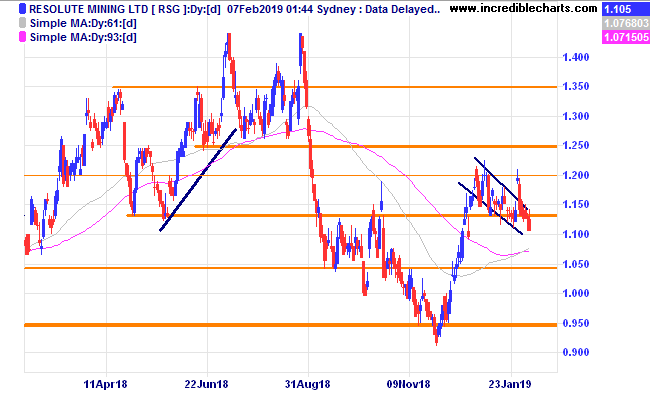651x395 pixels.
Task: Click the 1.350 price axis label
Action: pos(575,86)
